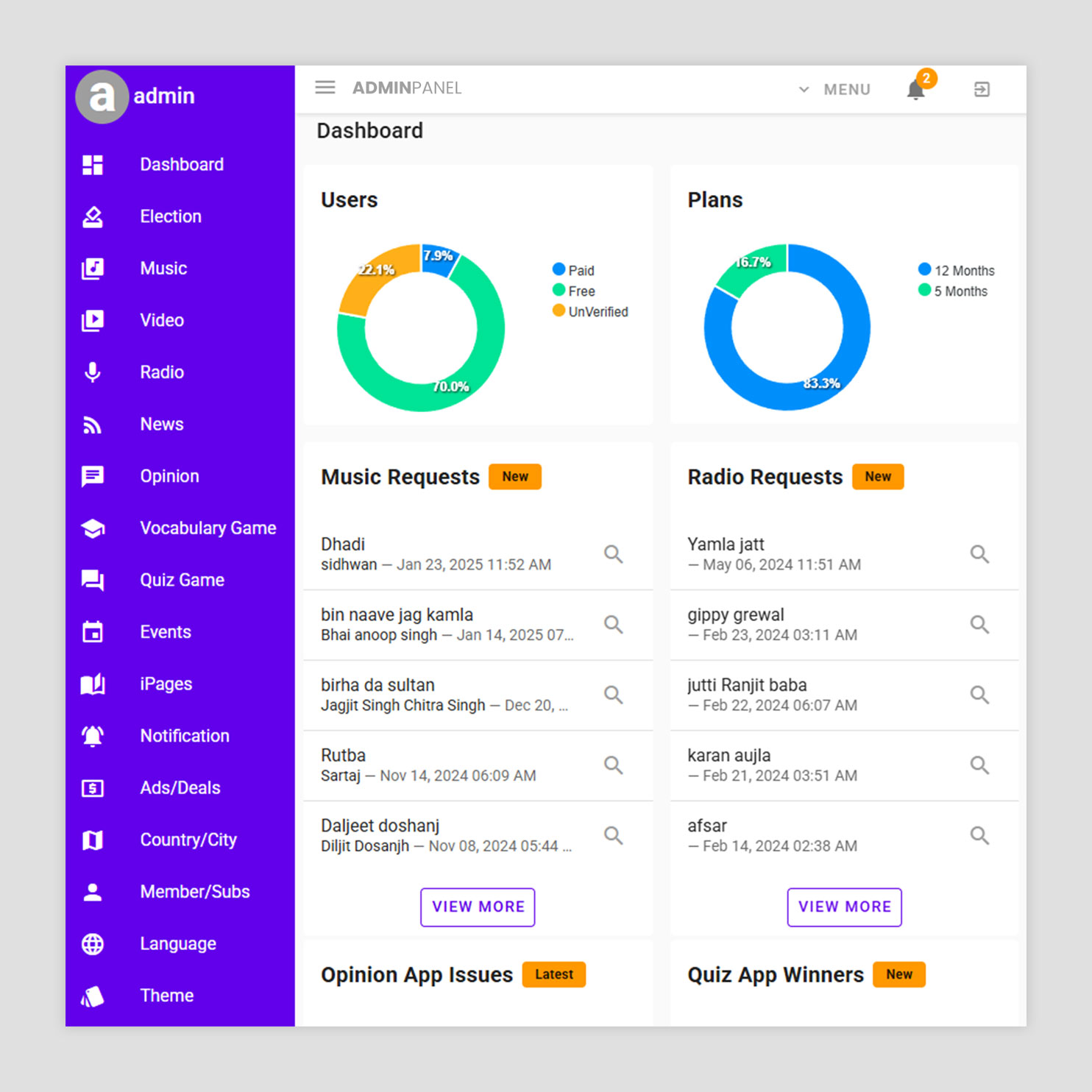Expand the MENU dropdown in header
This screenshot has height=1092, width=1092.
pyautogui.click(x=834, y=90)
